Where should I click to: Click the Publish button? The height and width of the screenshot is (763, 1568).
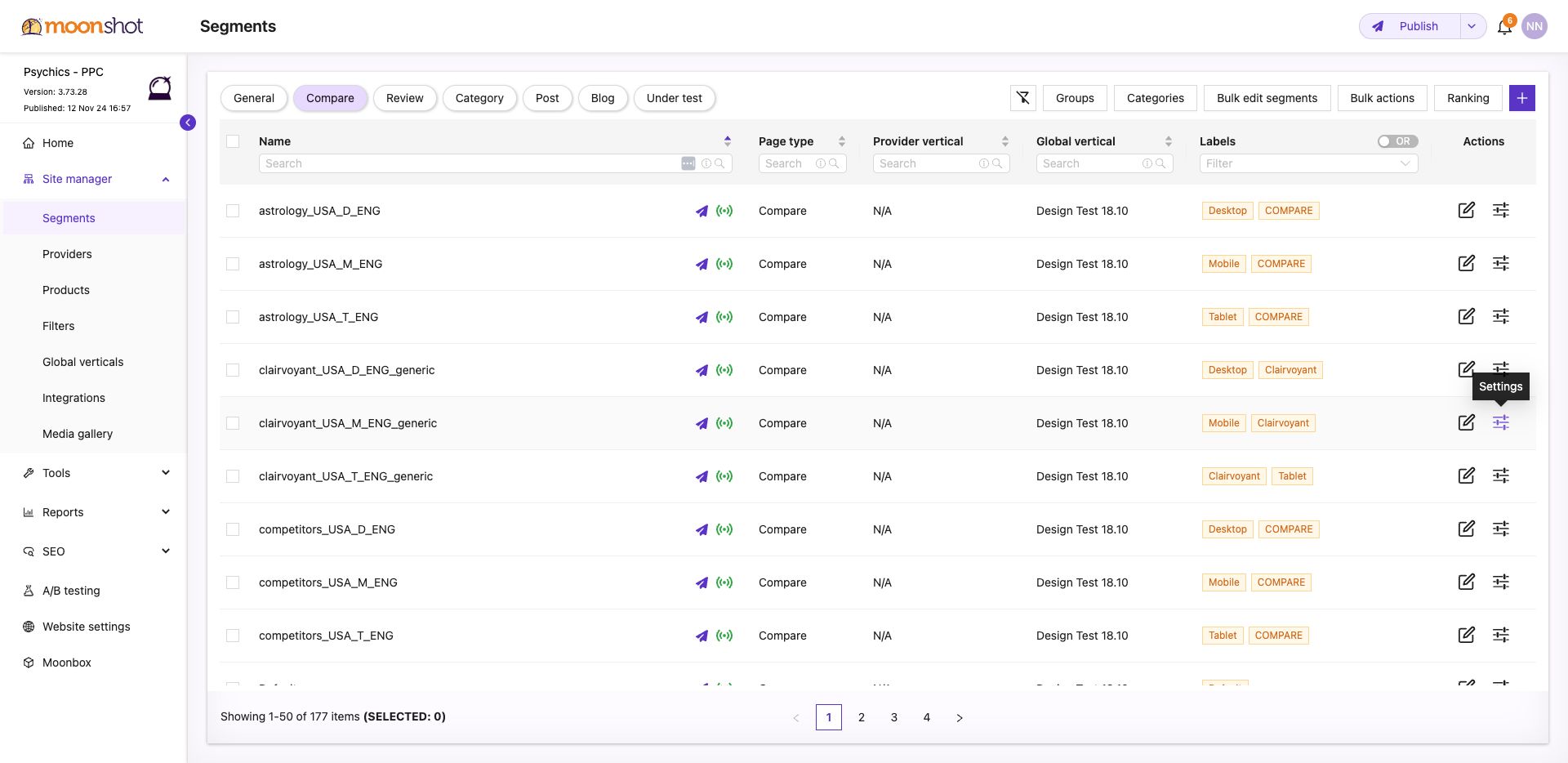[1410, 26]
